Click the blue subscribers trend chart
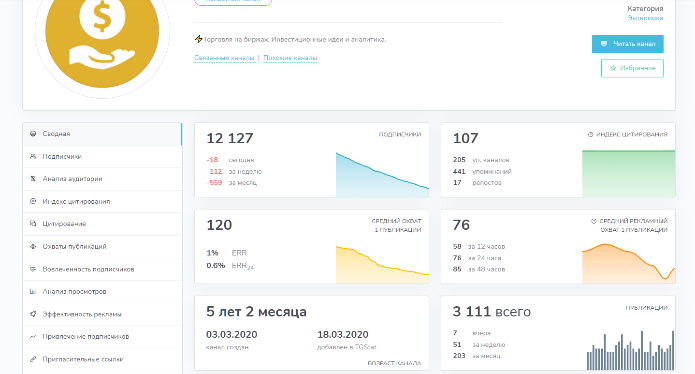 point(382,175)
